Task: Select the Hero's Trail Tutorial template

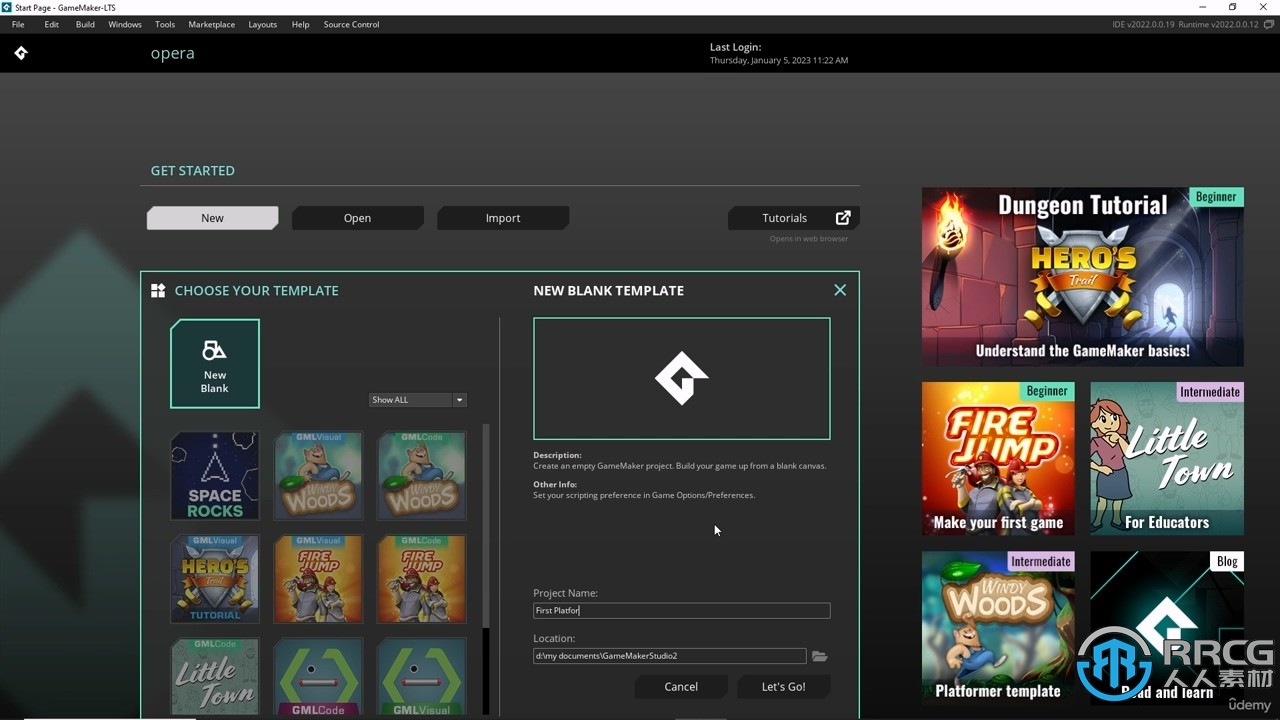Action: click(215, 579)
